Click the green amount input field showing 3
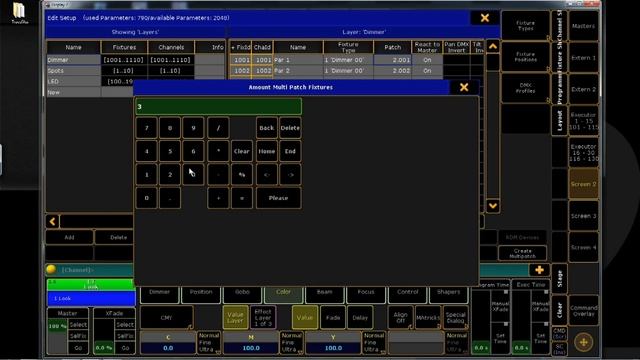Viewport: 640px width, 360px height. [x=218, y=107]
